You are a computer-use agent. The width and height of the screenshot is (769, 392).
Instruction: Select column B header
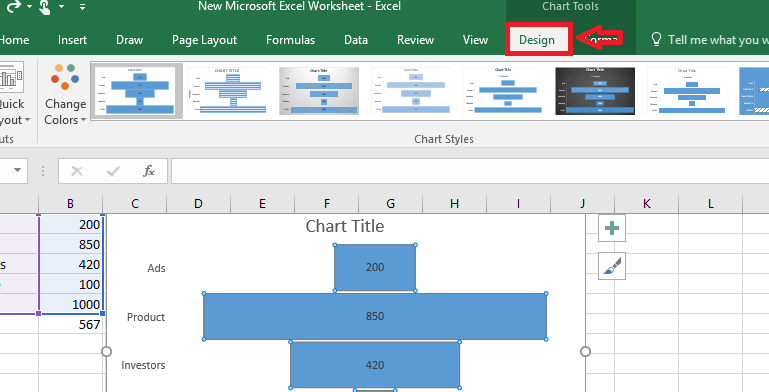[x=71, y=204]
